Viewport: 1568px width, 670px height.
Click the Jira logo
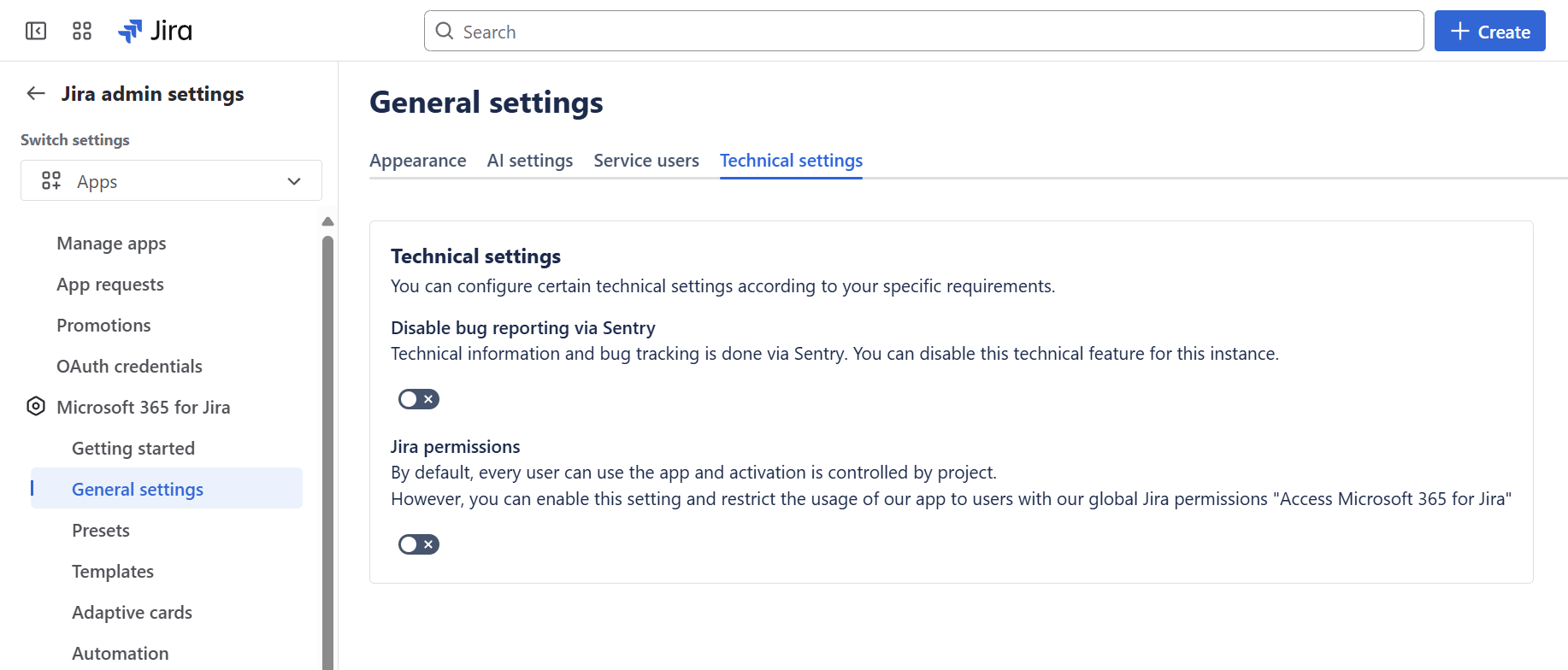pos(155,32)
